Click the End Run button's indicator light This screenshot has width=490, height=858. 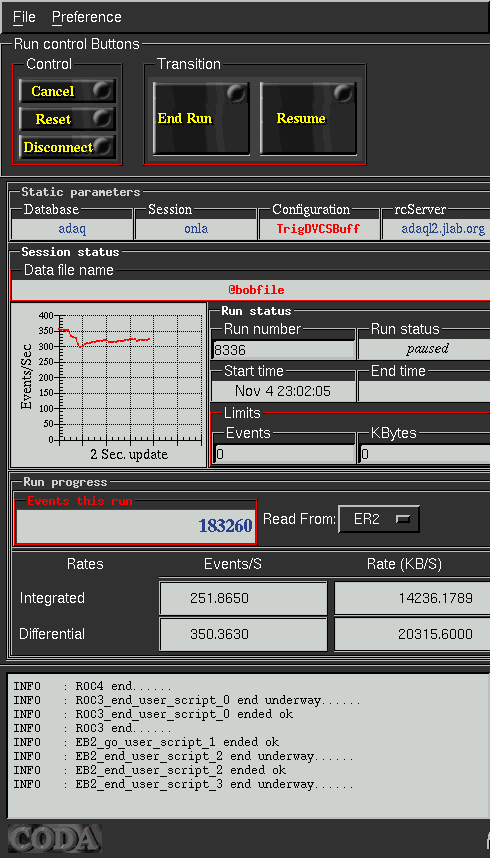coord(237,93)
